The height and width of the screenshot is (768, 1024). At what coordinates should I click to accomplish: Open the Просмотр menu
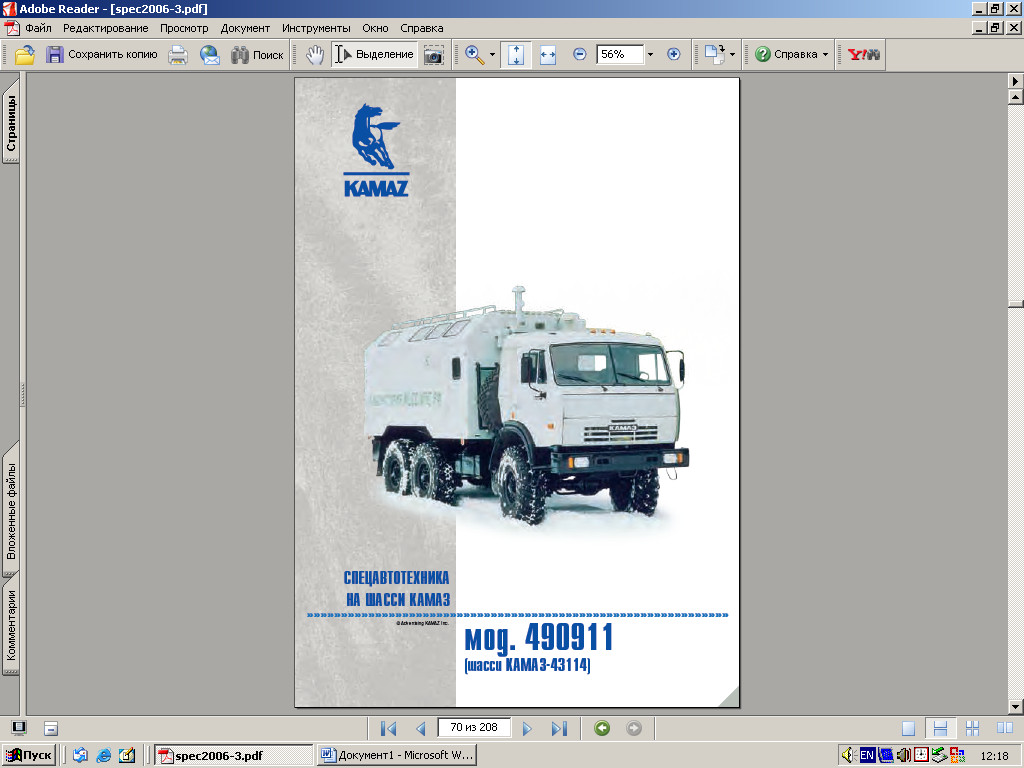coord(184,28)
